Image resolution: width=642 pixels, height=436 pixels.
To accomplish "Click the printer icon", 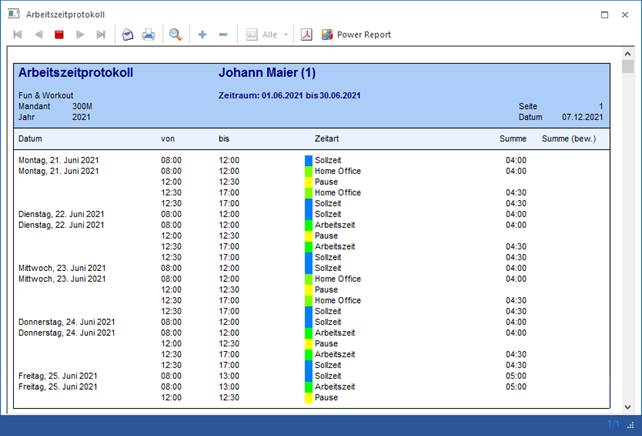I will coord(148,34).
